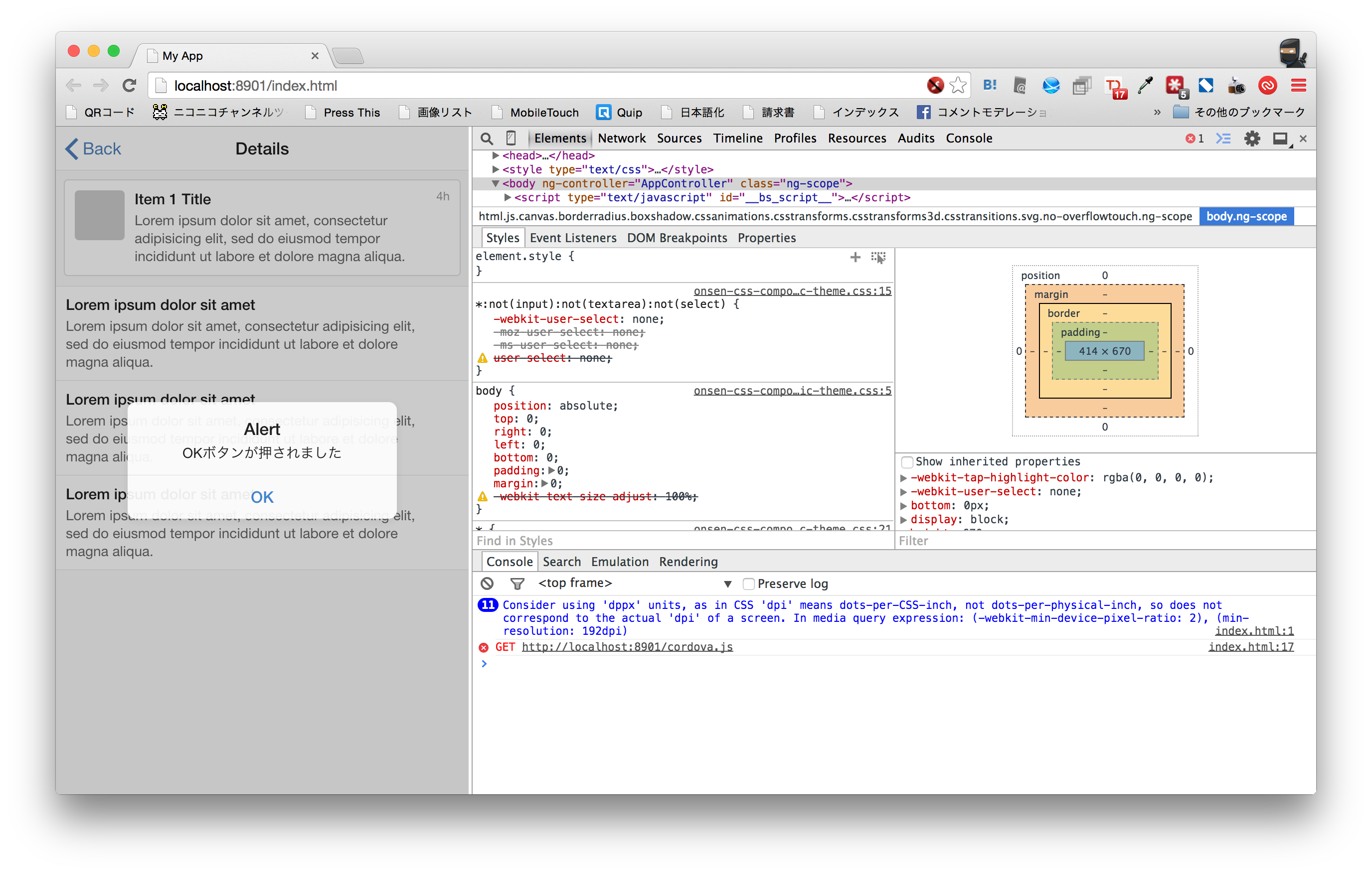
Task: Enable Preserve log checkbox
Action: click(749, 583)
